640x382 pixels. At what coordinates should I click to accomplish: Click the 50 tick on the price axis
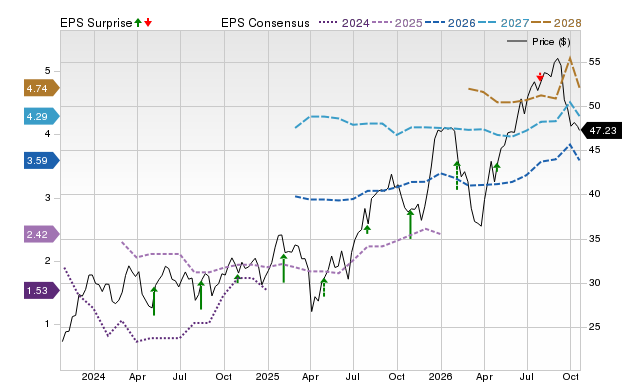(594, 106)
